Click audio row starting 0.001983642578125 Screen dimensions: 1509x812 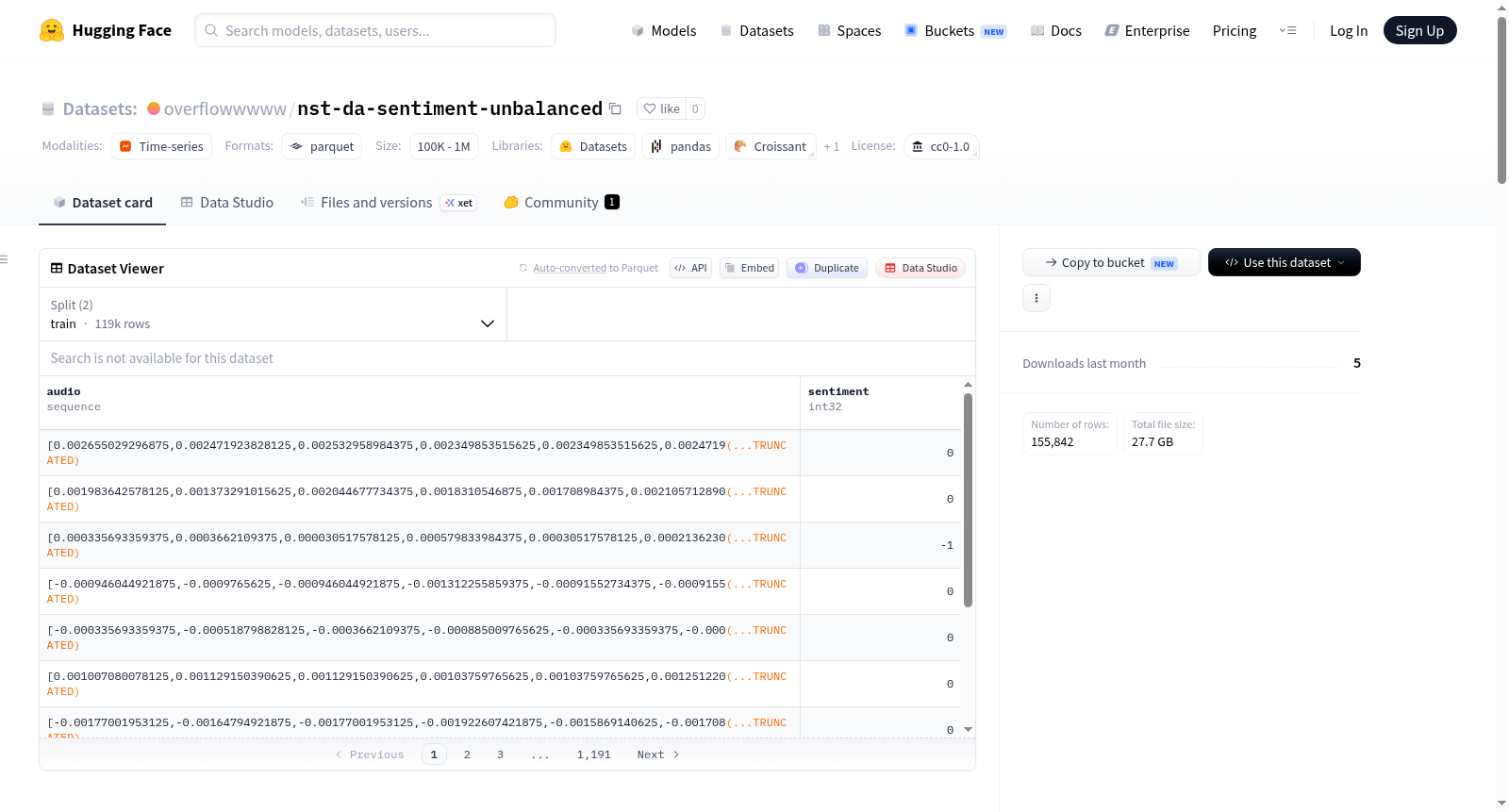click(419, 499)
